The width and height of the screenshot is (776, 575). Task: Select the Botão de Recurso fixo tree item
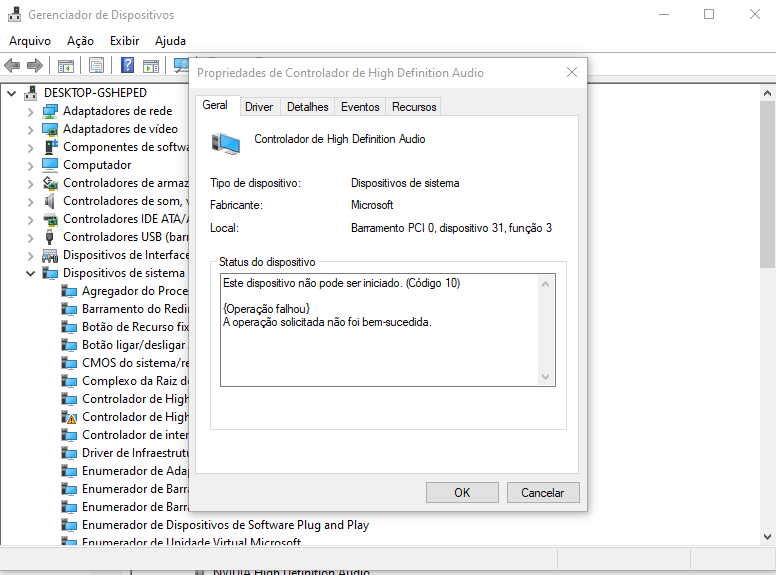pyautogui.click(x=135, y=327)
